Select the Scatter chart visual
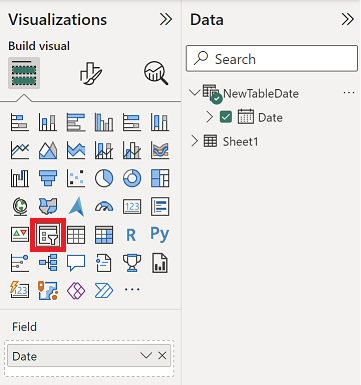Viewport: 361px width, 385px height. (76, 178)
